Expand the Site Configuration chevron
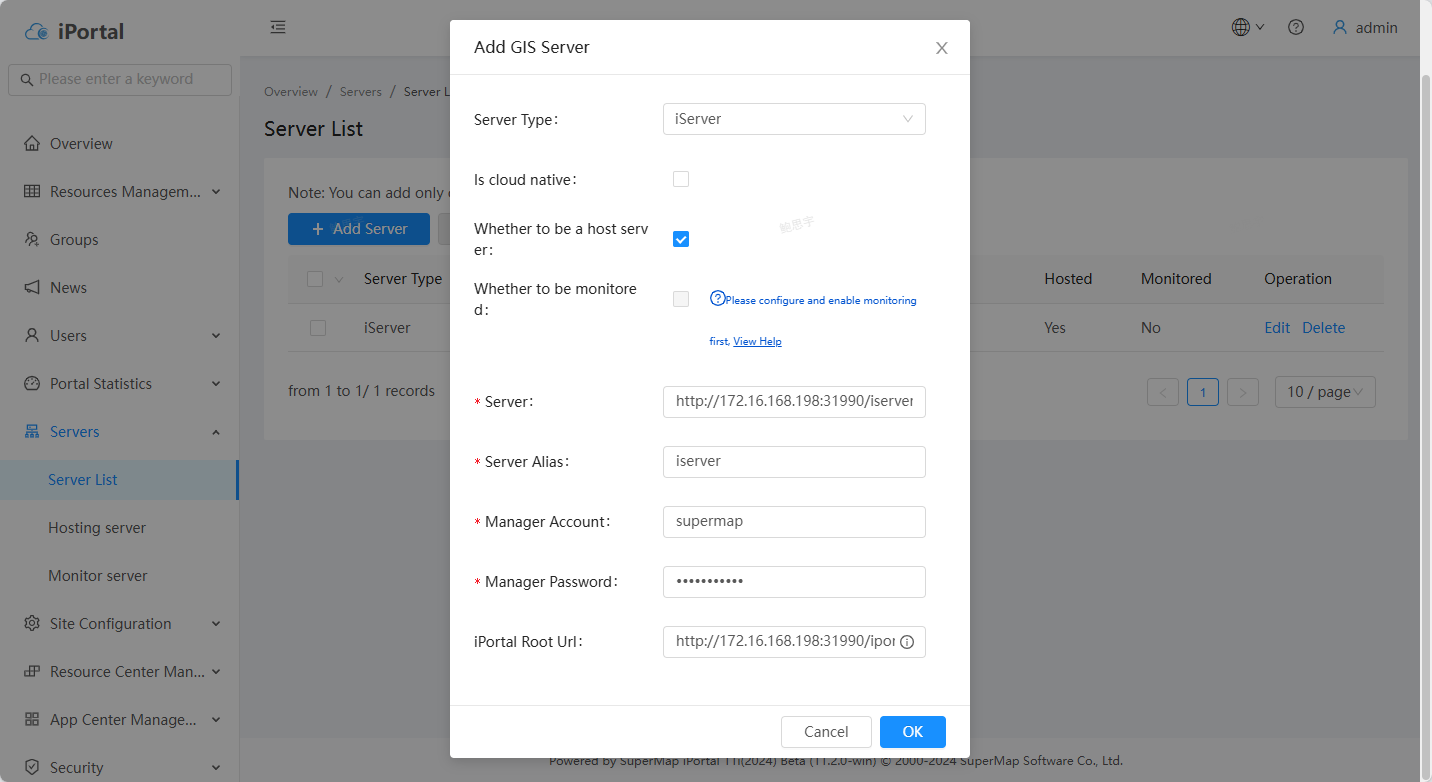This screenshot has width=1432, height=782. tap(216, 623)
